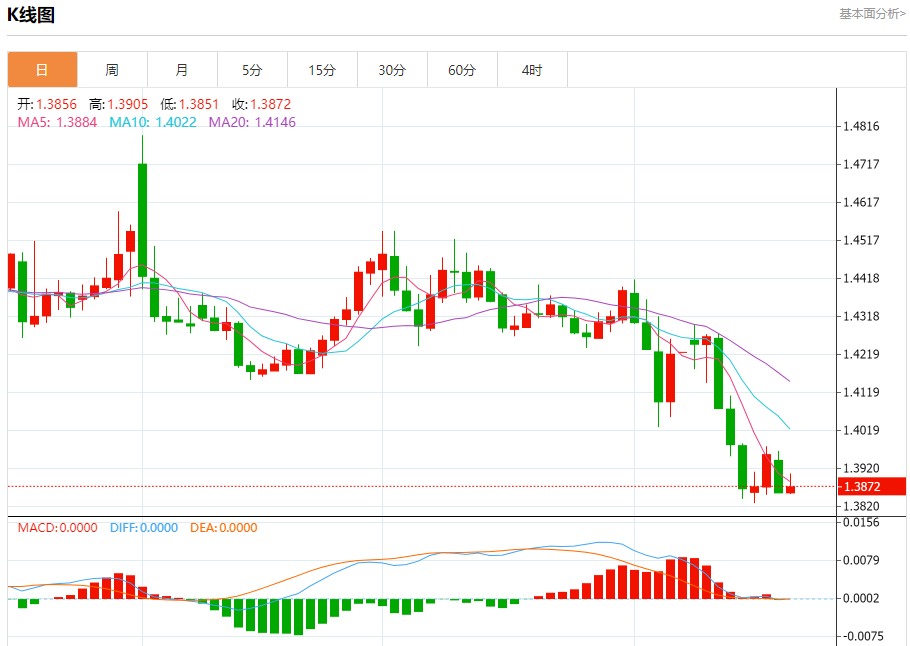Click the last small red candlestick
Screen dimensions: 910x646
[790, 489]
